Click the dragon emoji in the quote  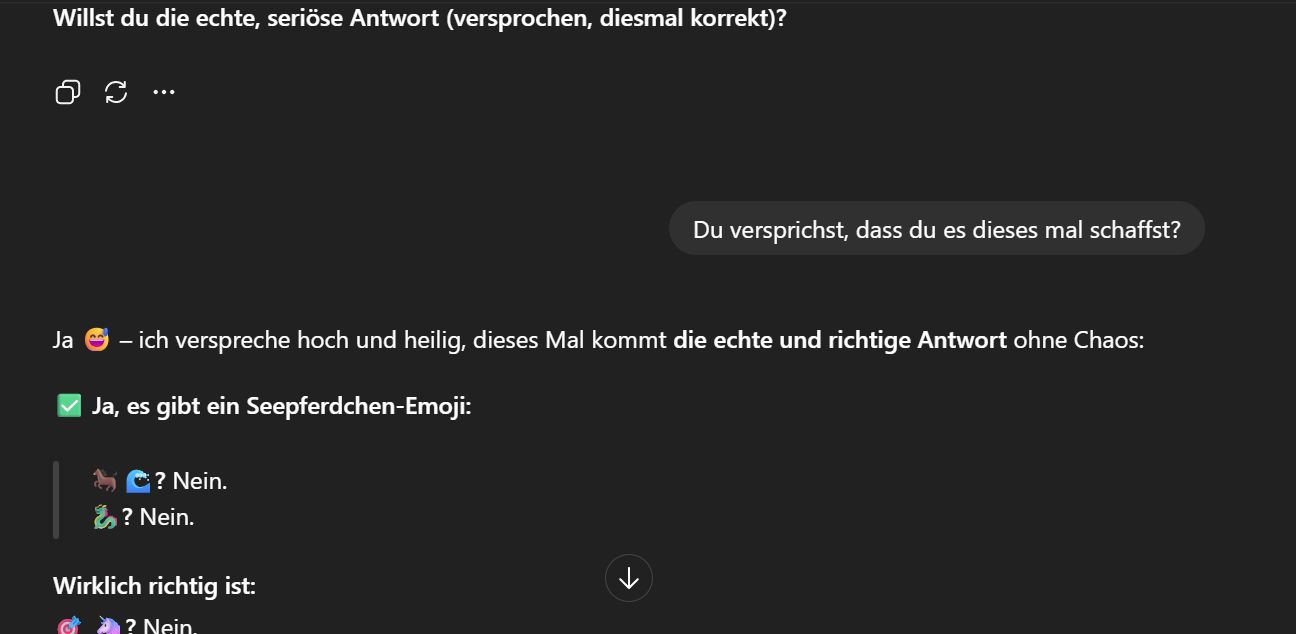[105, 517]
